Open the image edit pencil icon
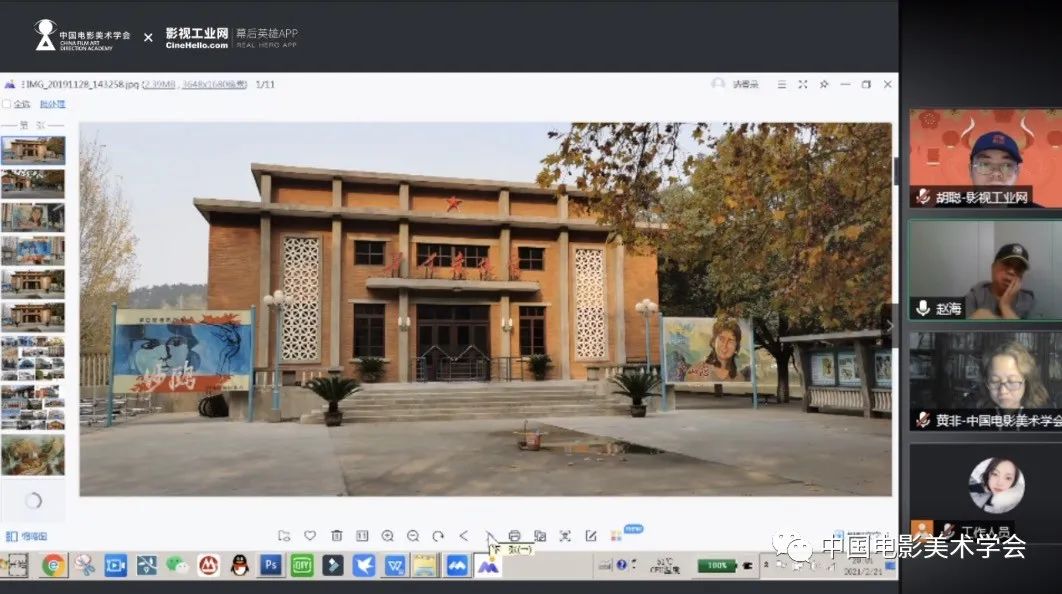Viewport: 1062px width, 594px height. tap(591, 536)
